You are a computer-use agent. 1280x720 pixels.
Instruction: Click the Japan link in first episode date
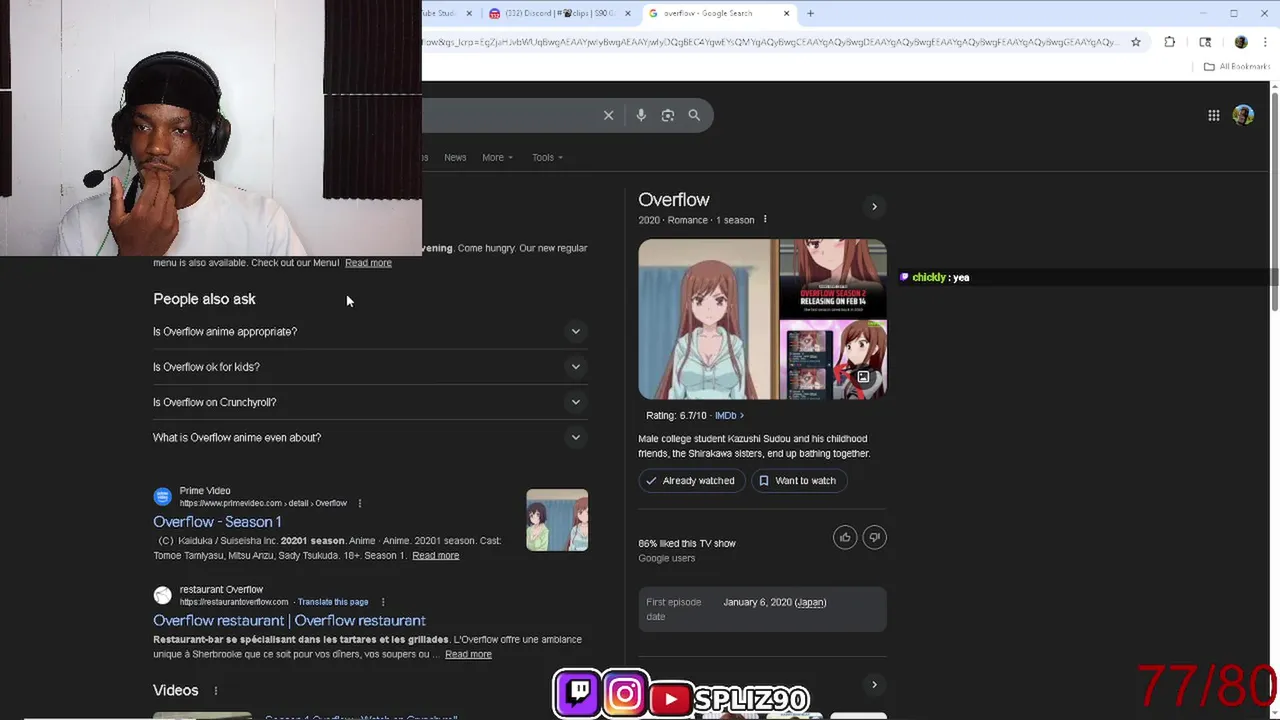(810, 602)
